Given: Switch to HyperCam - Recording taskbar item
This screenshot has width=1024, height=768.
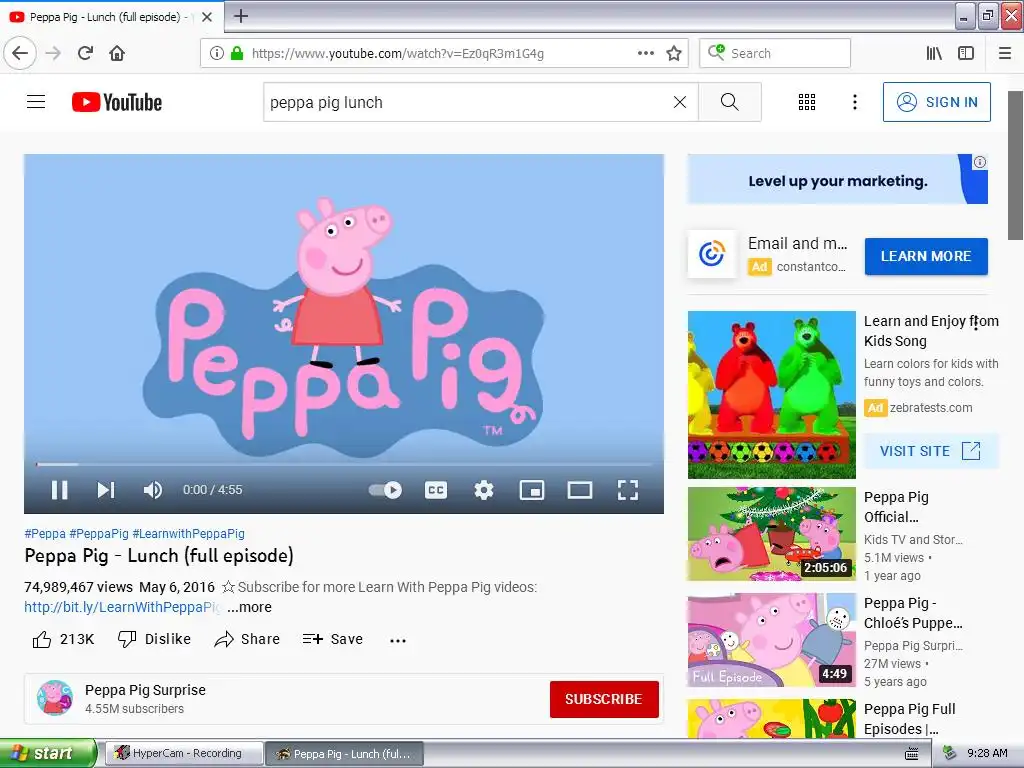Looking at the screenshot, I should coord(185,753).
